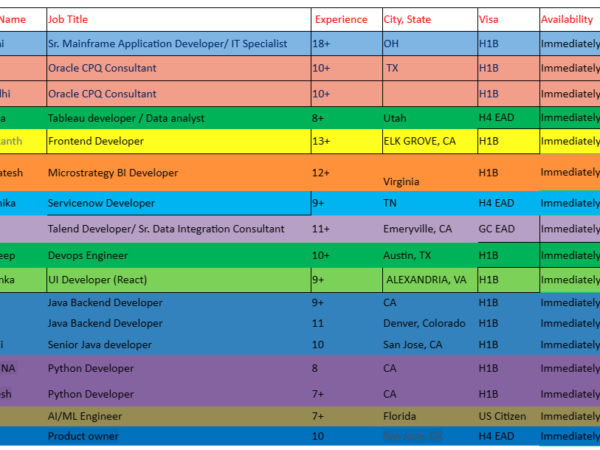Image resolution: width=600 pixels, height=450 pixels.
Task: Click the US Citizen visa cell
Action: click(503, 414)
